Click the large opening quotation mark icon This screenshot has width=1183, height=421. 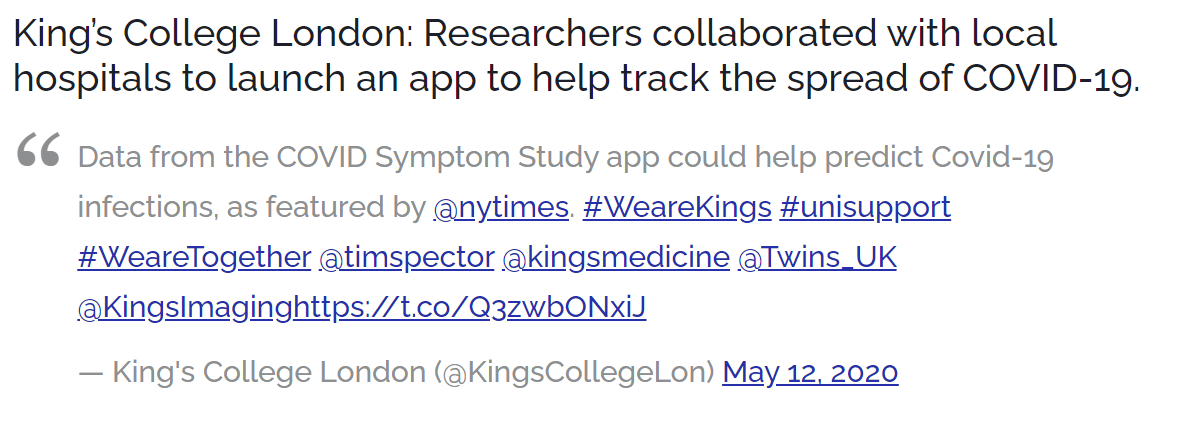pyautogui.click(x=38, y=150)
